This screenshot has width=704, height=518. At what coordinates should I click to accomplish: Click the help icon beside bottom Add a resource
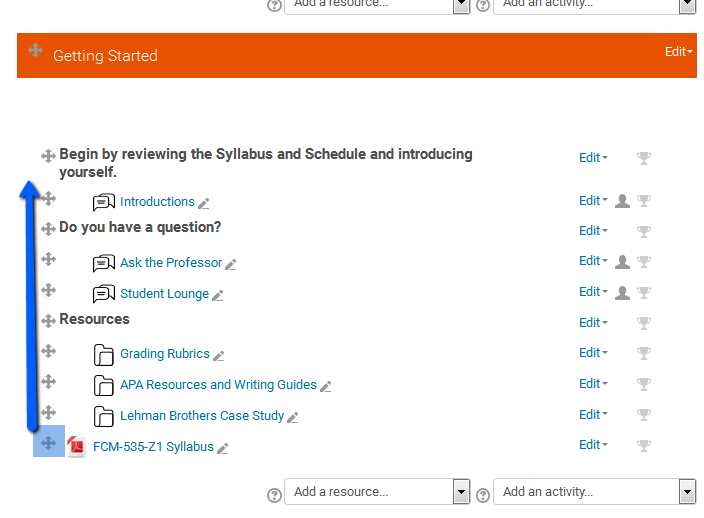[x=274, y=495]
